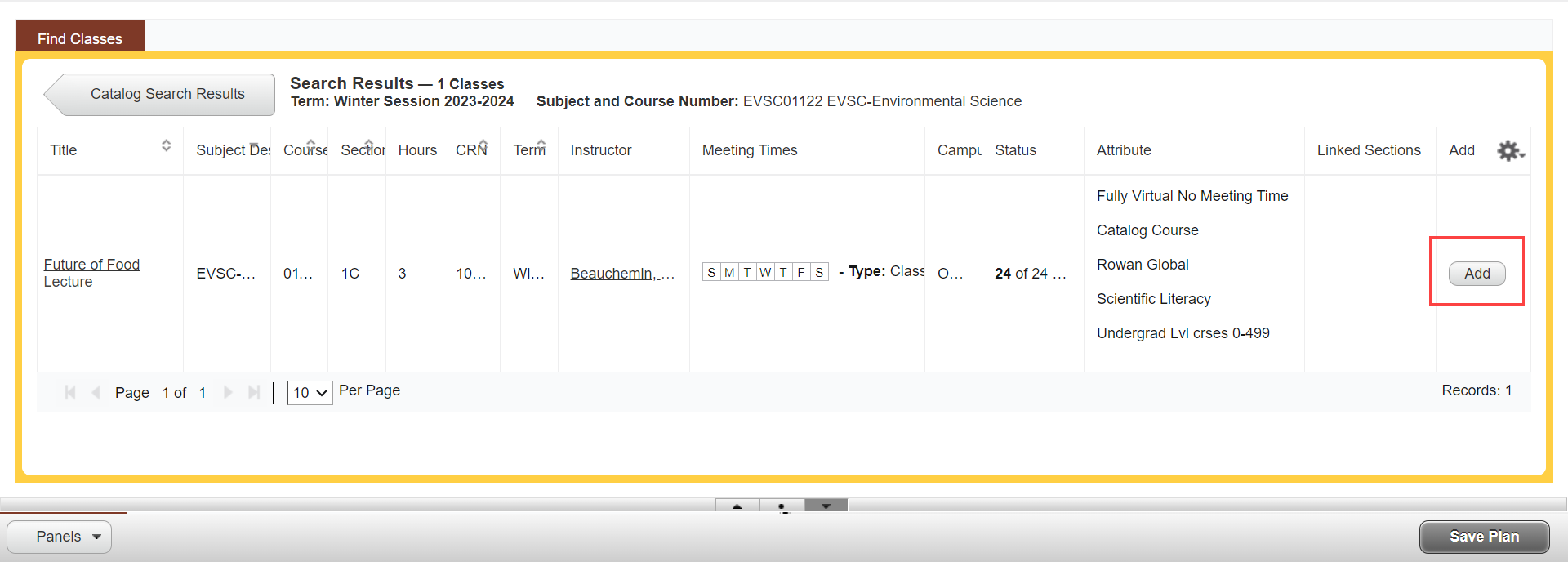The image size is (1568, 562).
Task: Open the Future of Food course link
Action: tap(91, 265)
